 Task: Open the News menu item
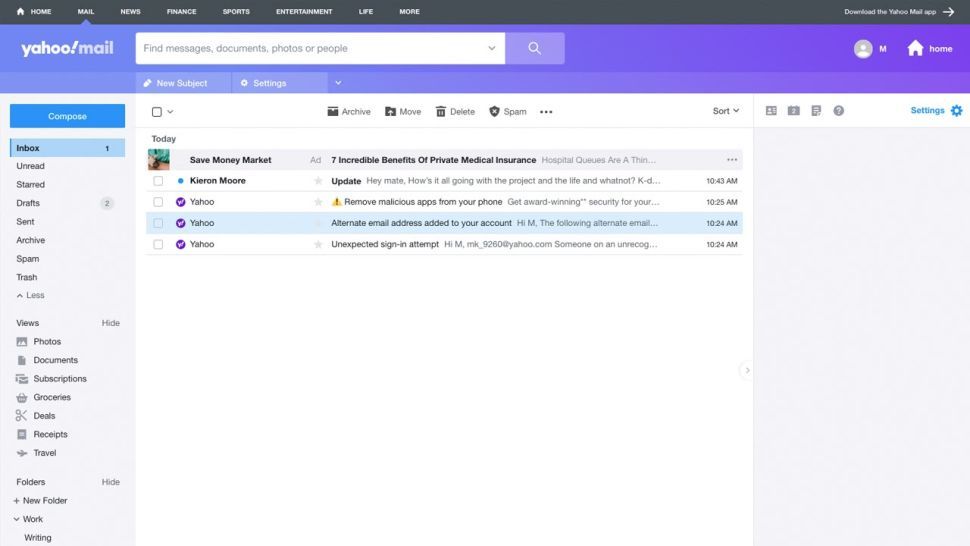click(x=130, y=12)
